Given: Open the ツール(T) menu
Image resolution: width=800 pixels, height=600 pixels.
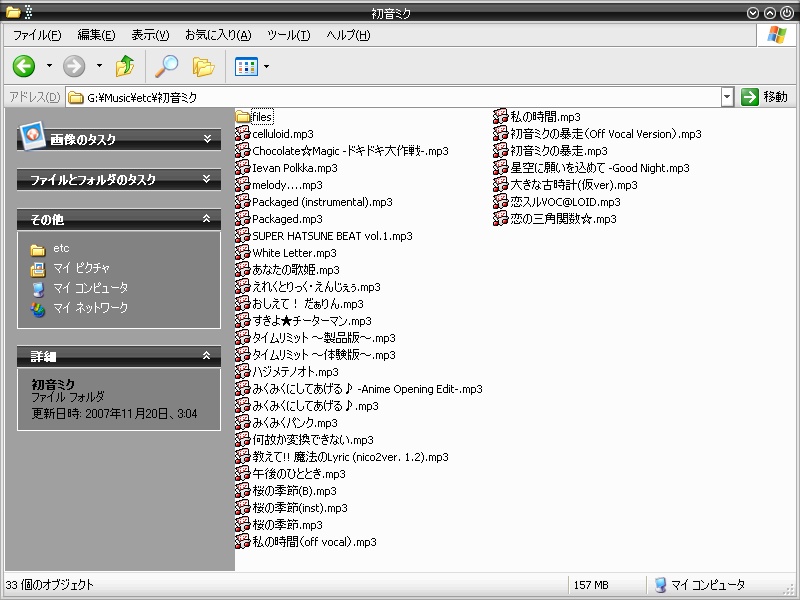Looking at the screenshot, I should [x=289, y=35].
